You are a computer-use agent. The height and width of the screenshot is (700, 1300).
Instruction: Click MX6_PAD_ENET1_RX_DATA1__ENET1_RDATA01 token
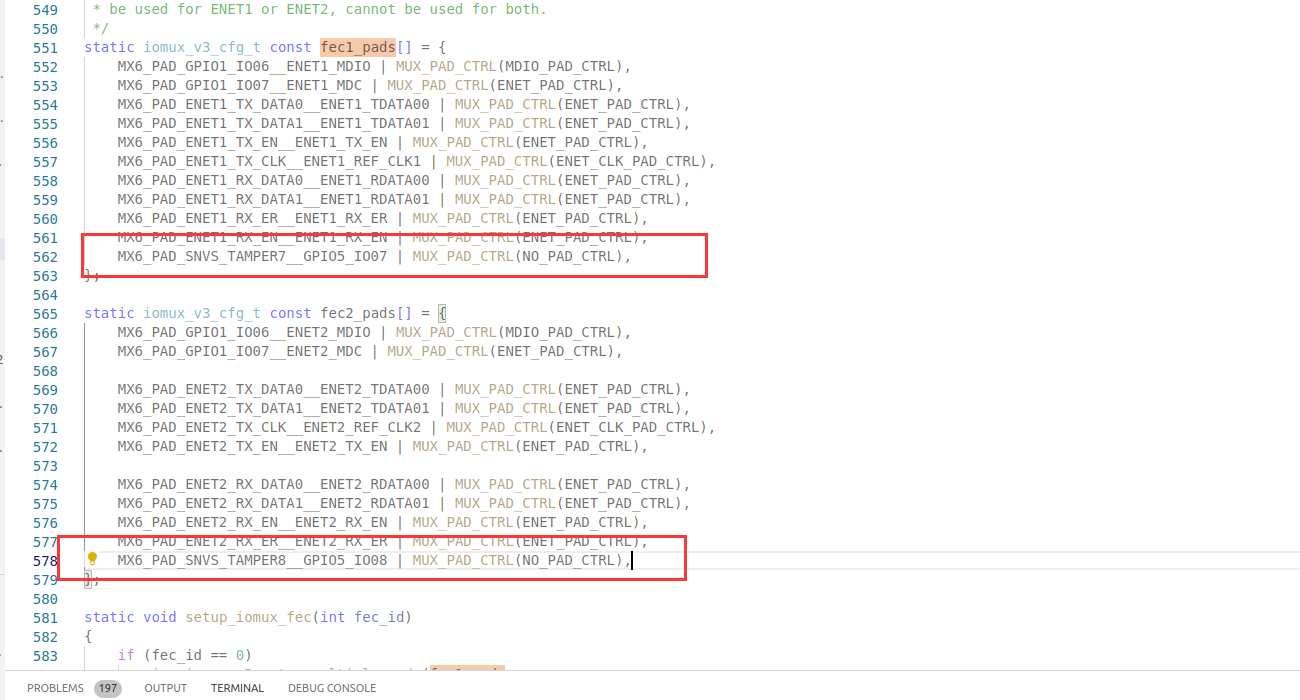point(273,200)
